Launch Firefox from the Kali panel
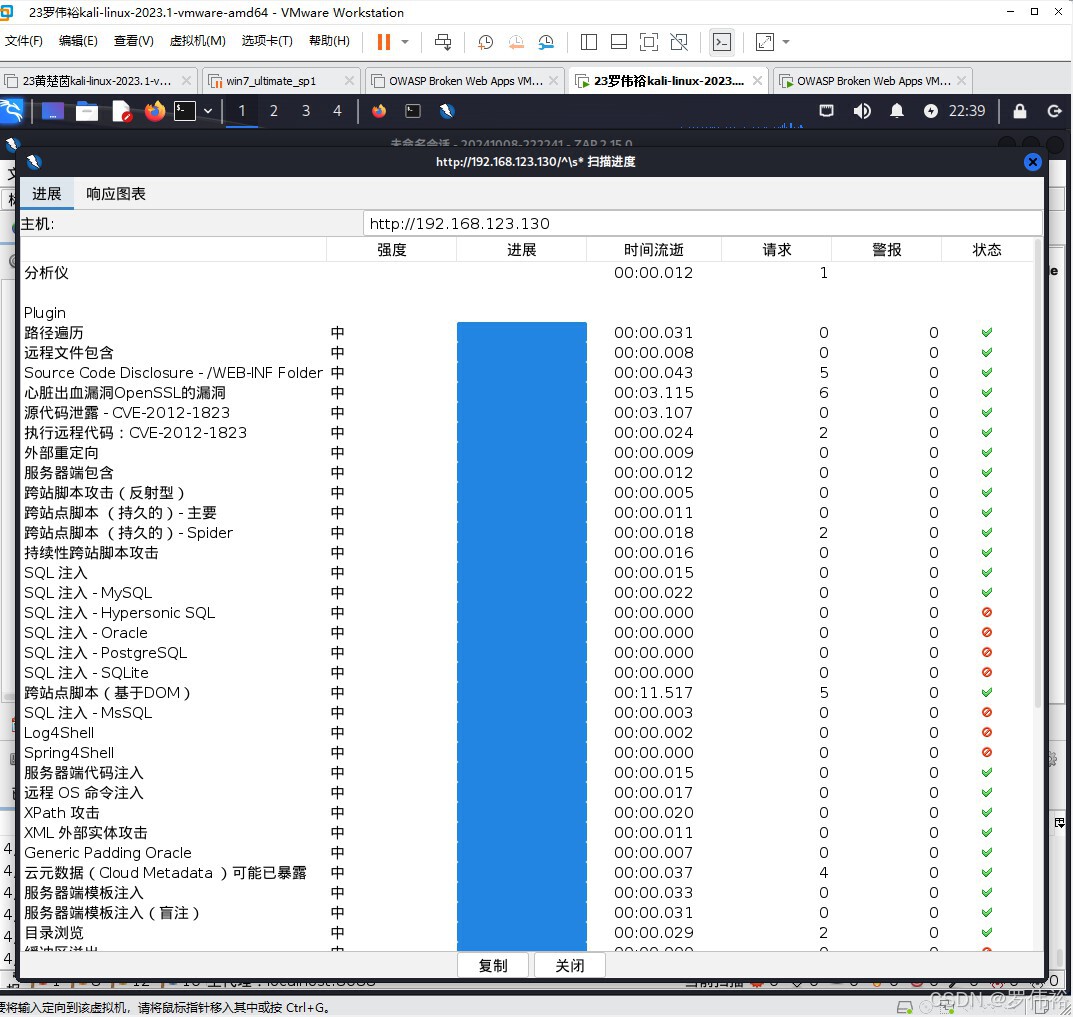1073x1017 pixels. coord(155,111)
